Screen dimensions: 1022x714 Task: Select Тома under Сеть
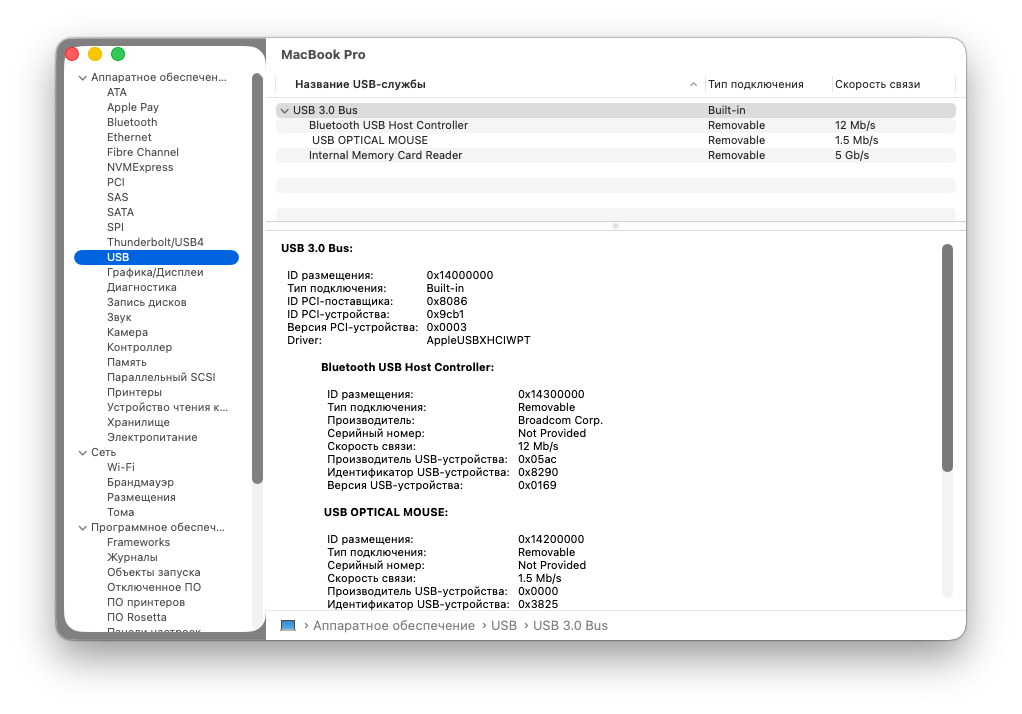pos(121,513)
